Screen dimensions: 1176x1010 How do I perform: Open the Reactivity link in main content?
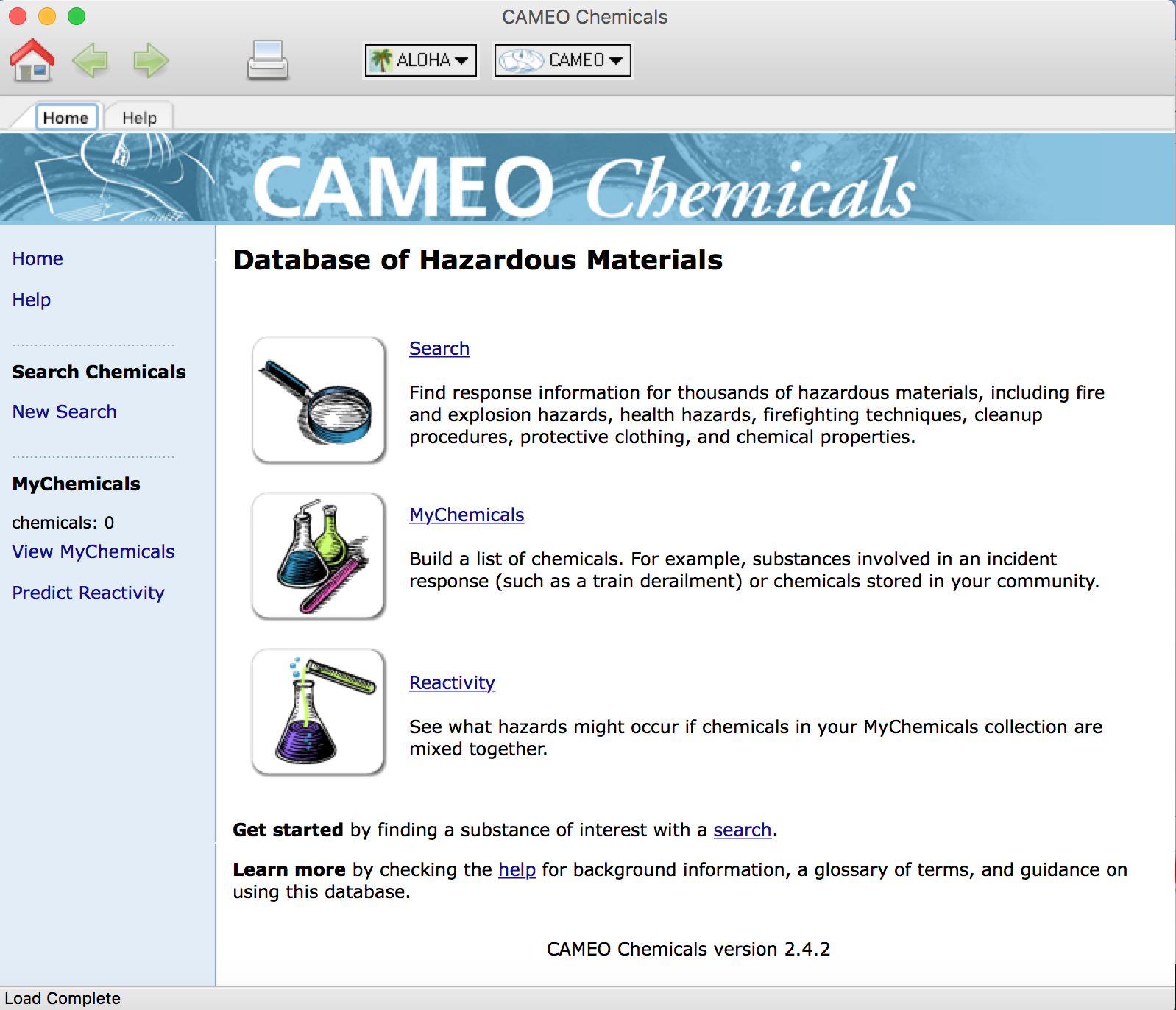point(452,683)
